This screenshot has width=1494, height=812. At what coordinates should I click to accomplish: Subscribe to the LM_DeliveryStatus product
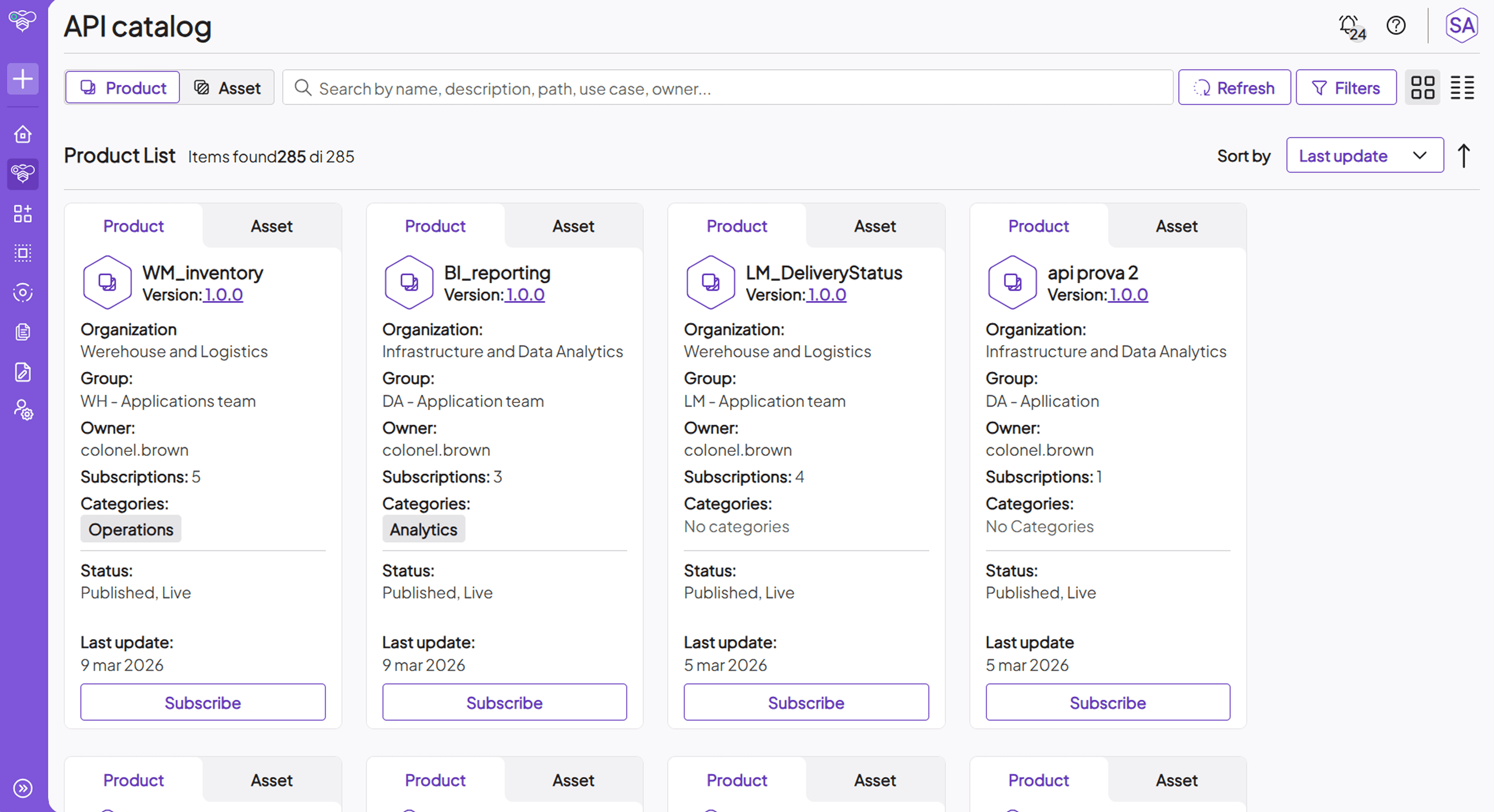tap(806, 702)
